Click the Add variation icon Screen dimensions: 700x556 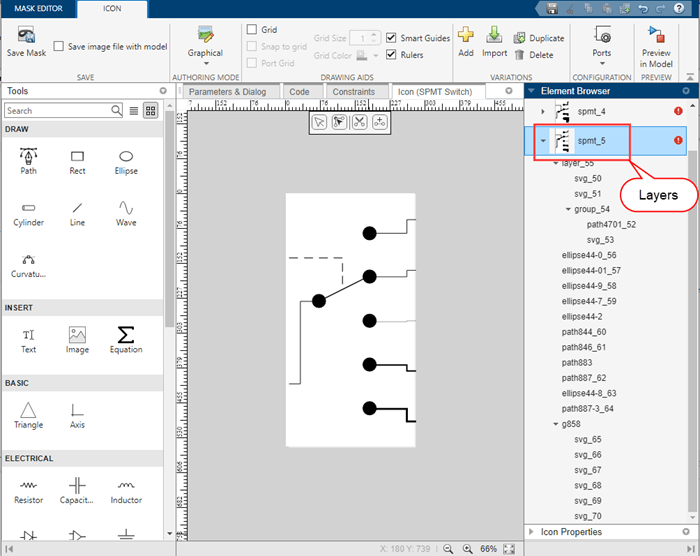pyautogui.click(x=466, y=34)
